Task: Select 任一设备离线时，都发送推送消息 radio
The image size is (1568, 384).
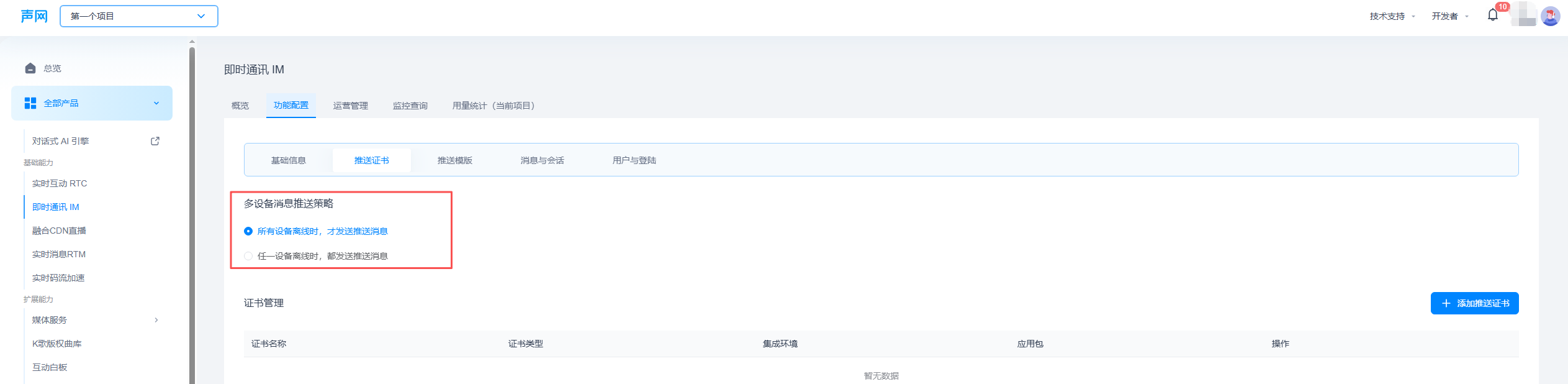Action: pos(248,256)
